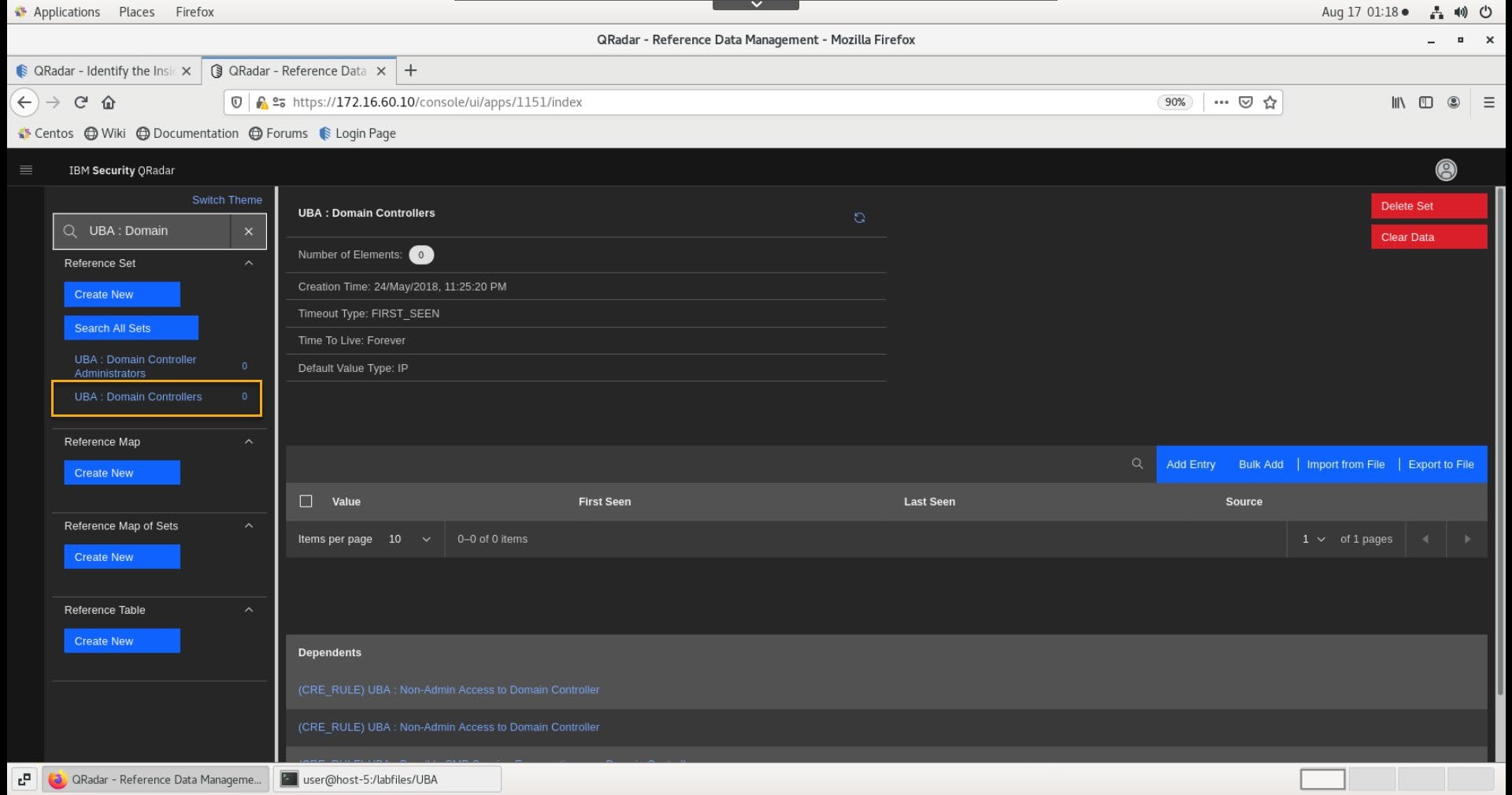Go to the previous table page arrow
This screenshot has height=795, width=1512.
click(x=1425, y=539)
